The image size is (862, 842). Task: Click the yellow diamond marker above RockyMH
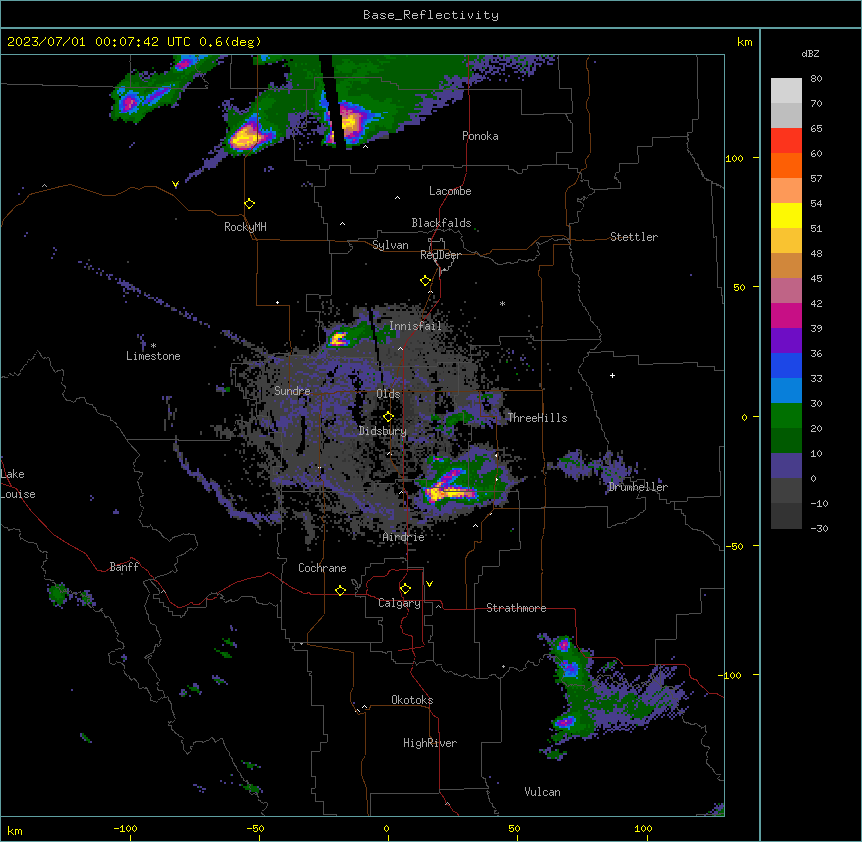click(x=250, y=204)
